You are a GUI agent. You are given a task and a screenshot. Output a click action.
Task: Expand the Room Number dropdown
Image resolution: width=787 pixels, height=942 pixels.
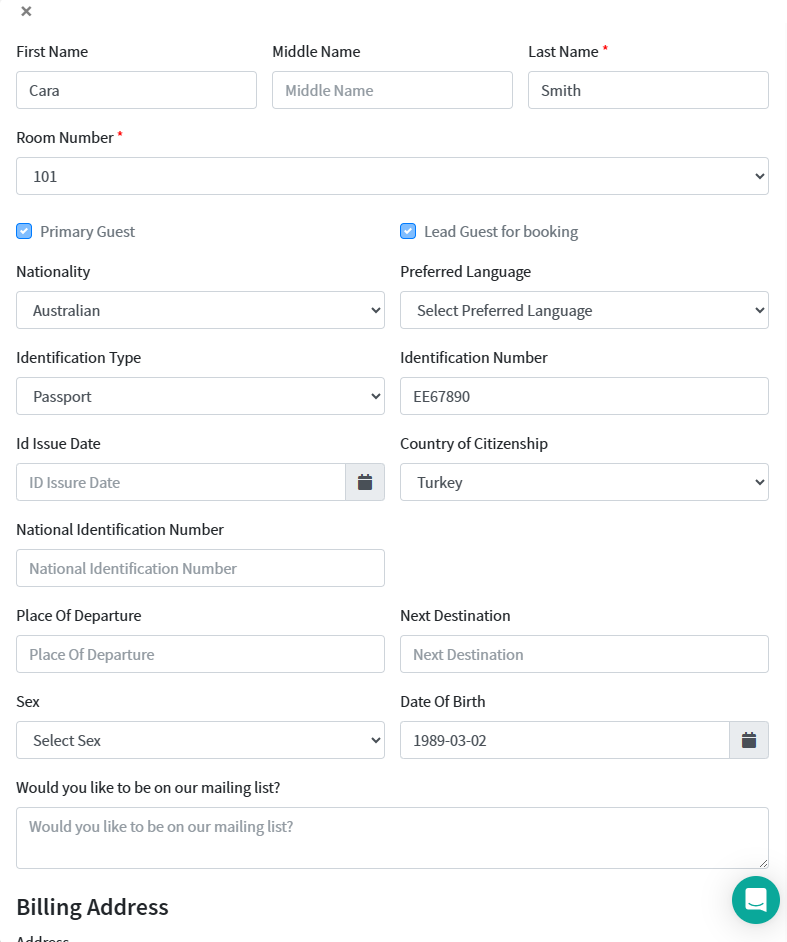[392, 176]
